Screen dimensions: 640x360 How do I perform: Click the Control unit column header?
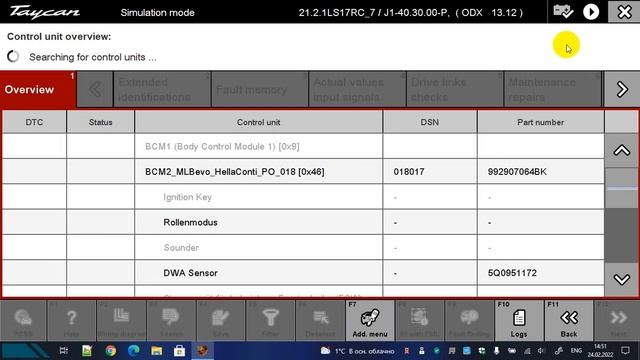(258, 122)
